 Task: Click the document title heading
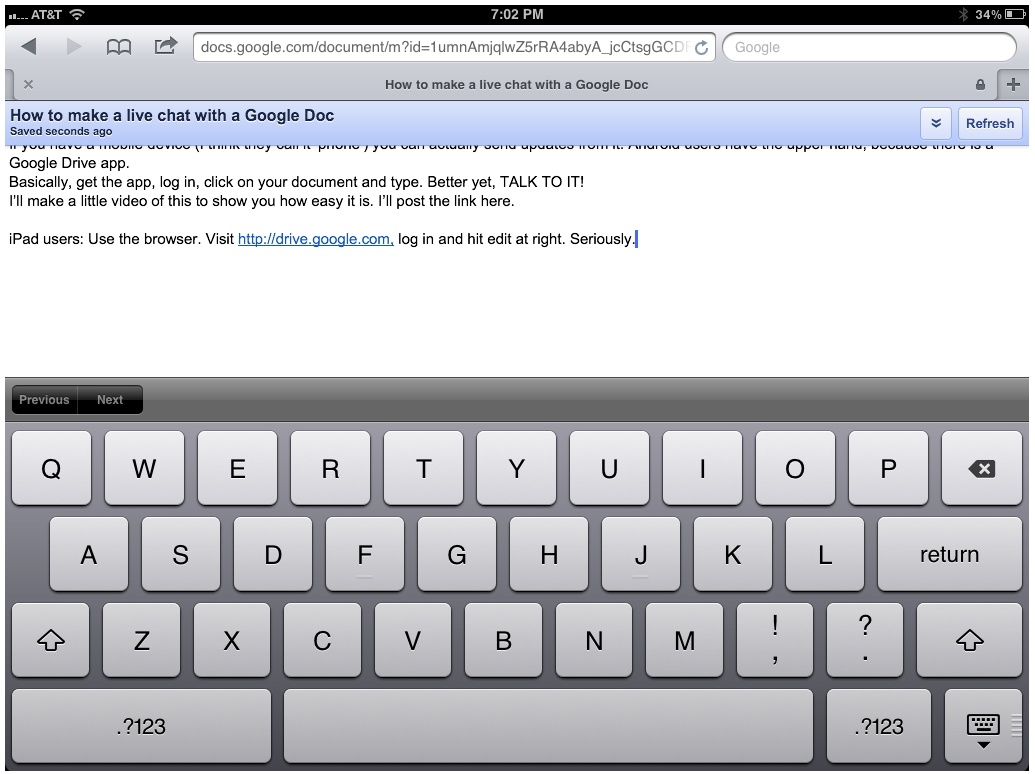click(172, 115)
